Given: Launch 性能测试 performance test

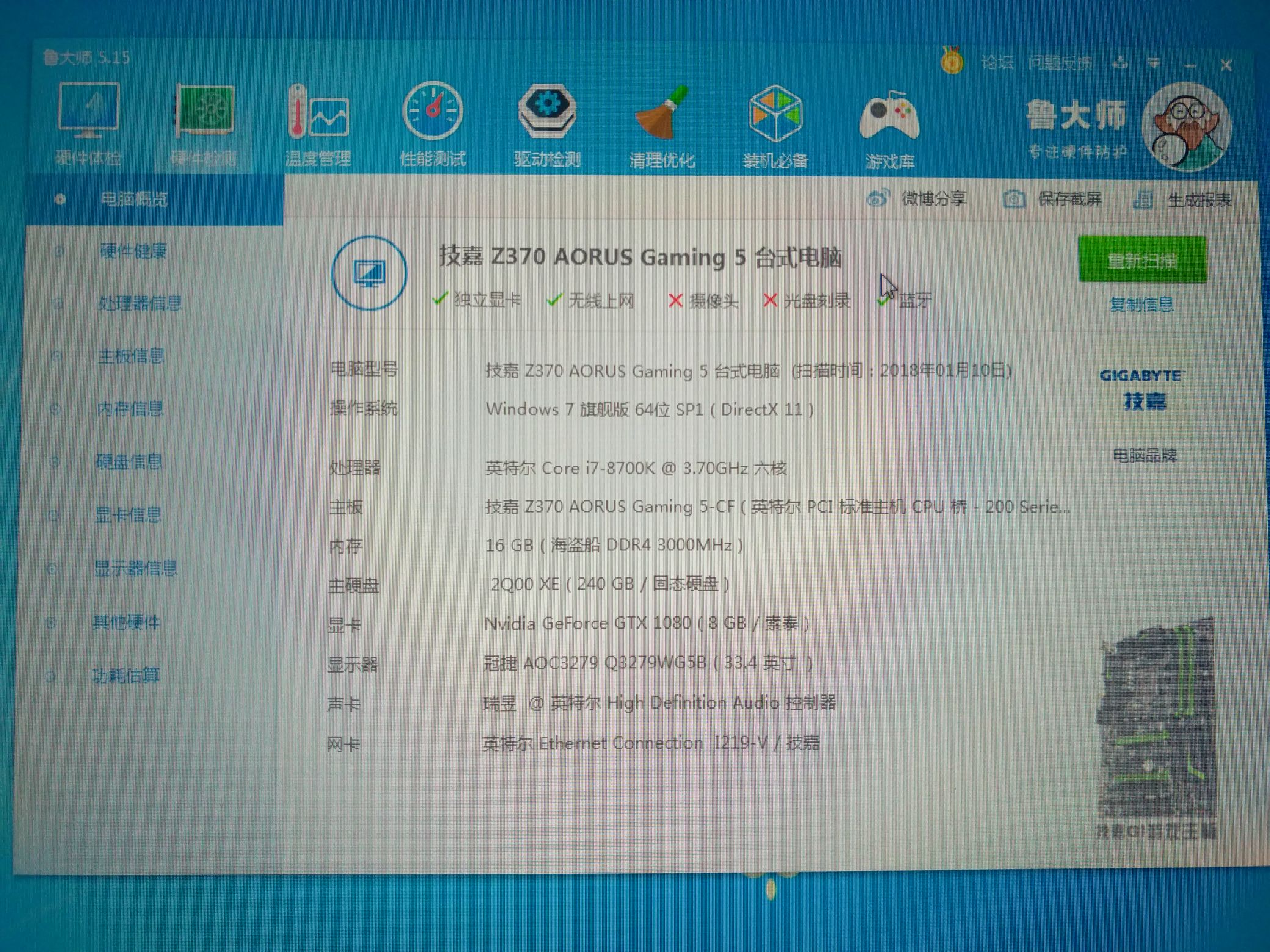Looking at the screenshot, I should (x=433, y=125).
